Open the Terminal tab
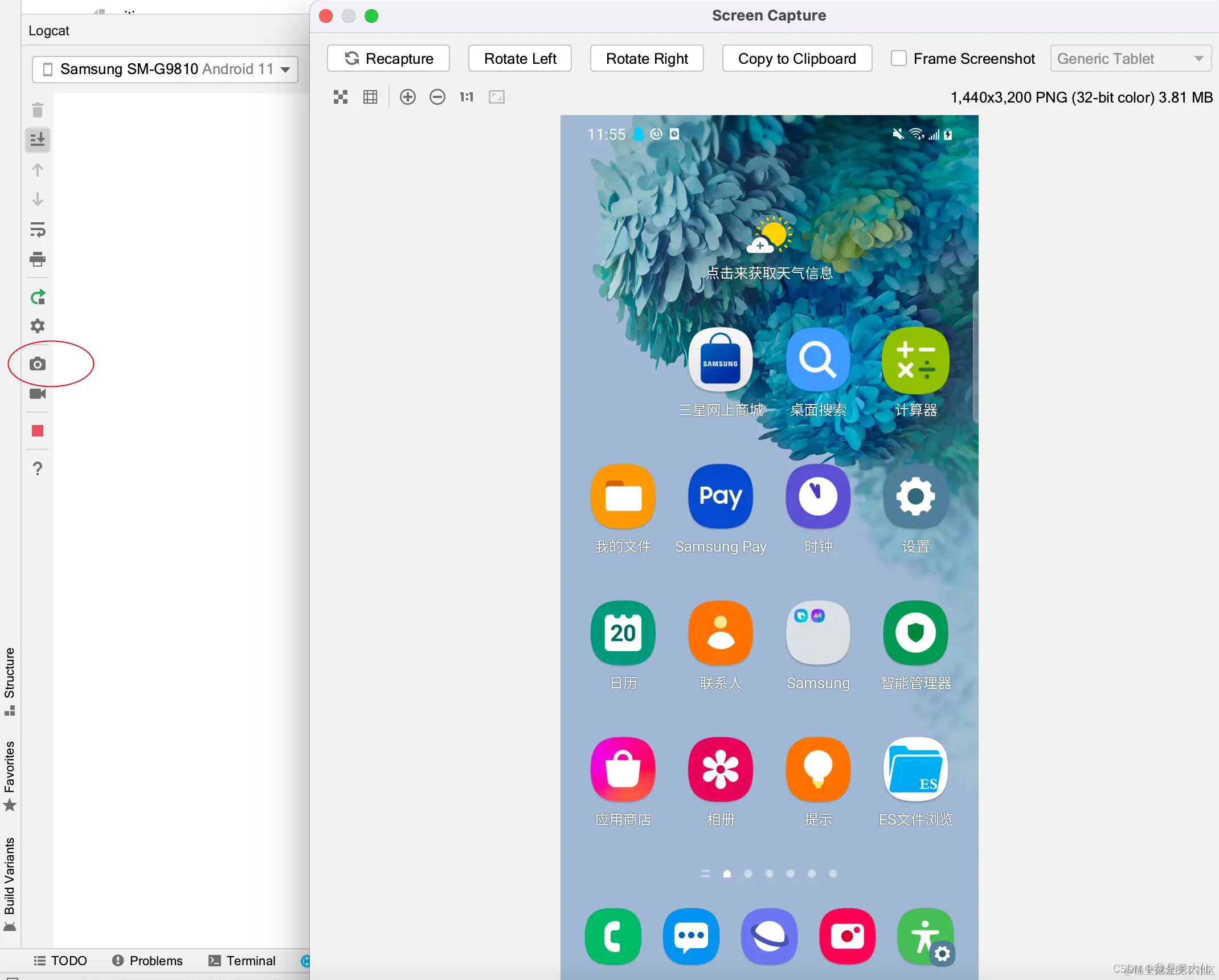This screenshot has height=980, width=1219. click(242, 961)
